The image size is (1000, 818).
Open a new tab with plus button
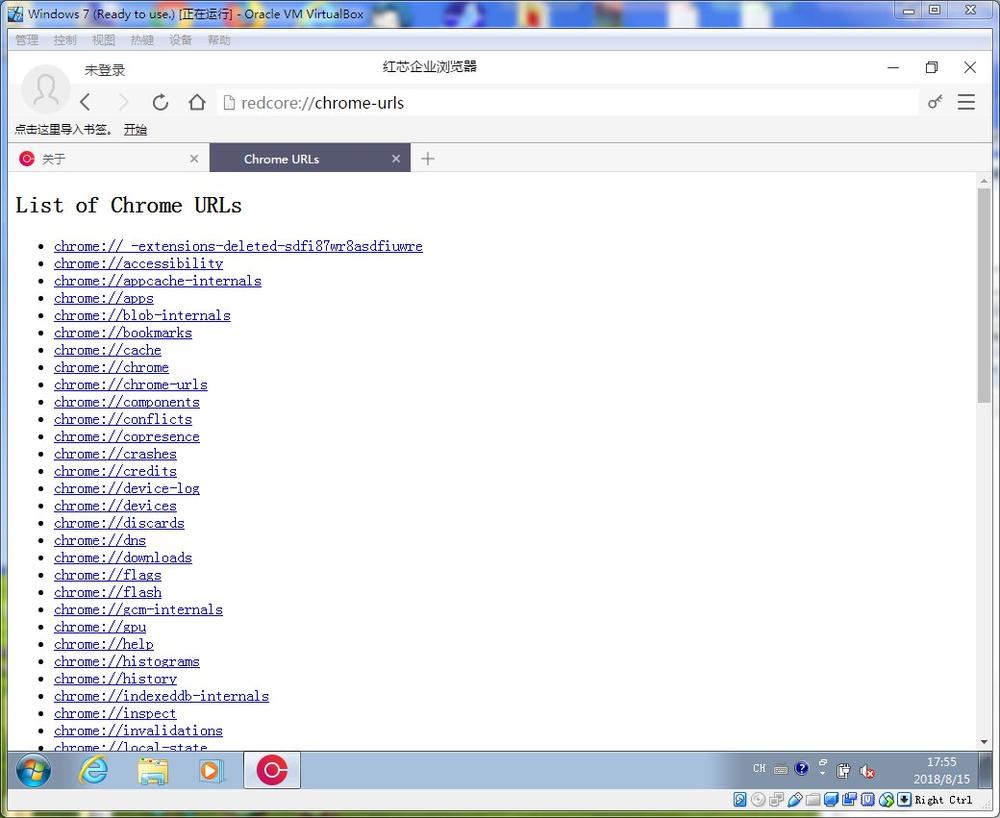pos(428,159)
